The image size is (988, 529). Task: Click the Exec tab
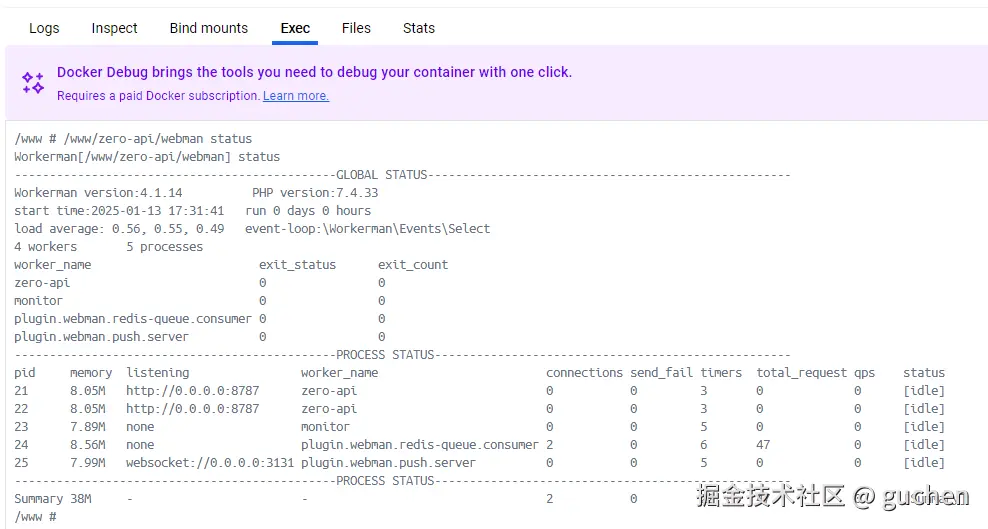pyautogui.click(x=295, y=28)
